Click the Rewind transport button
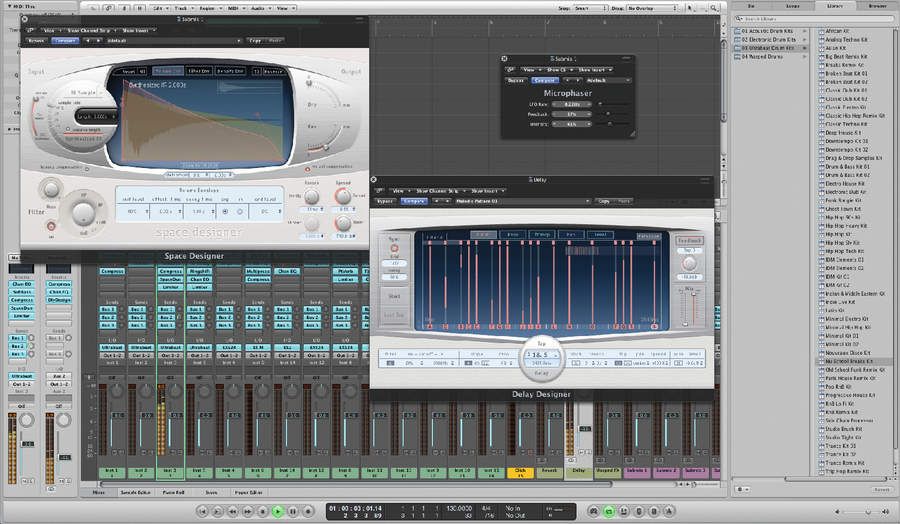Screen dimensions: 900x524 pos(232,510)
